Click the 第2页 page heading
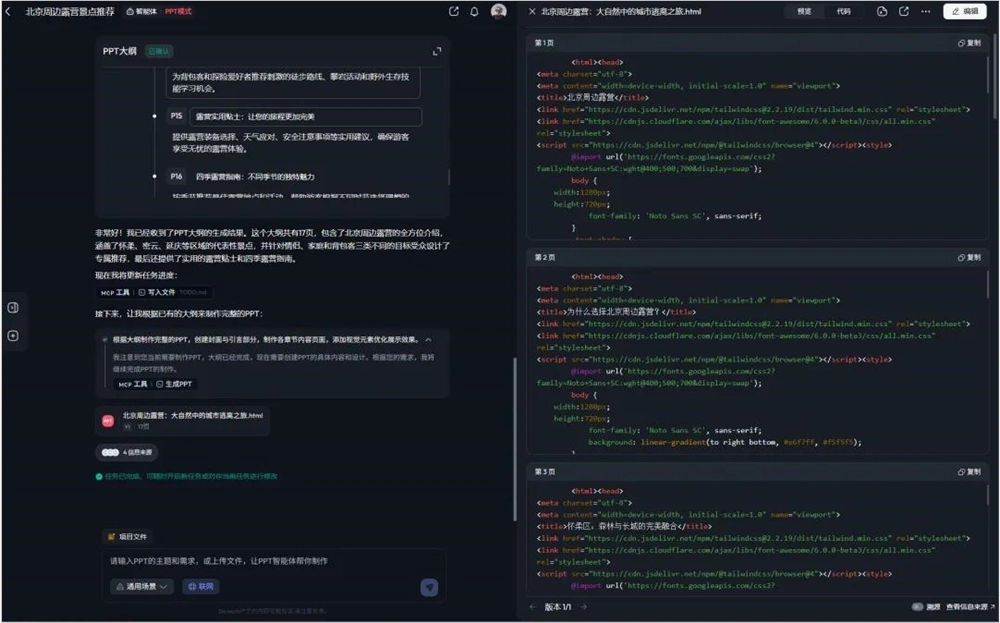This screenshot has width=1000, height=623. tap(545, 258)
